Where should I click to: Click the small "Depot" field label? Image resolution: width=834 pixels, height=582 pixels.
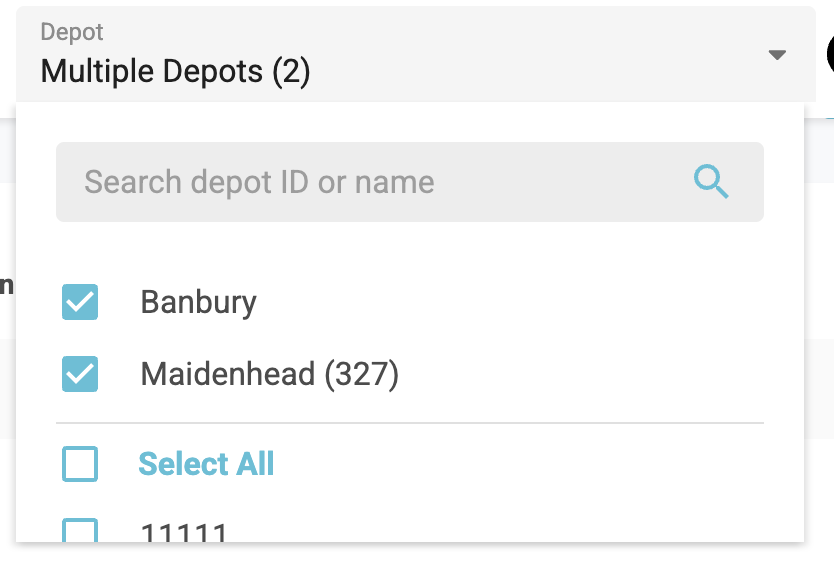pyautogui.click(x=72, y=32)
